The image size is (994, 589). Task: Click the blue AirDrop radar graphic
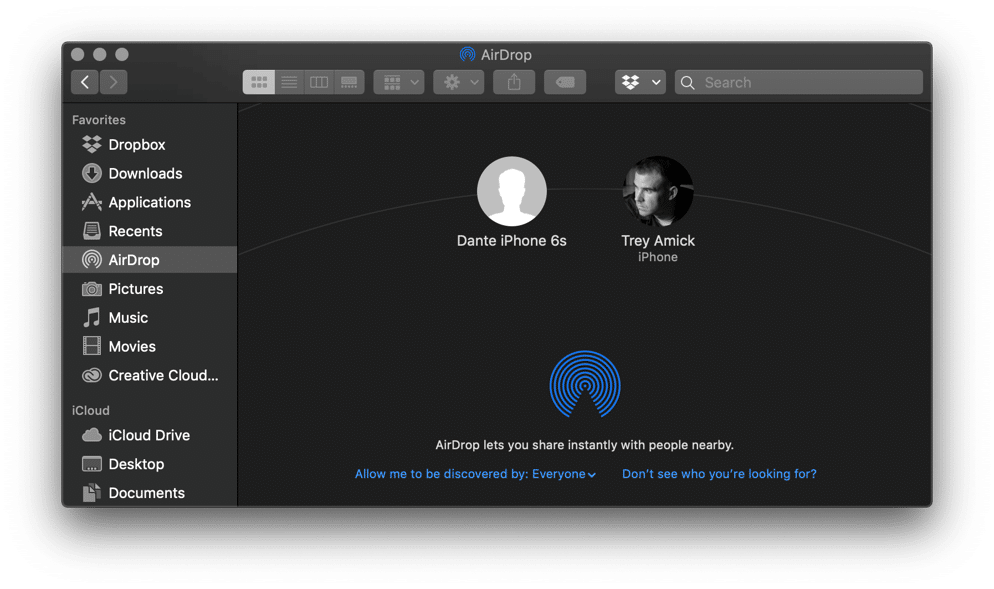click(584, 384)
